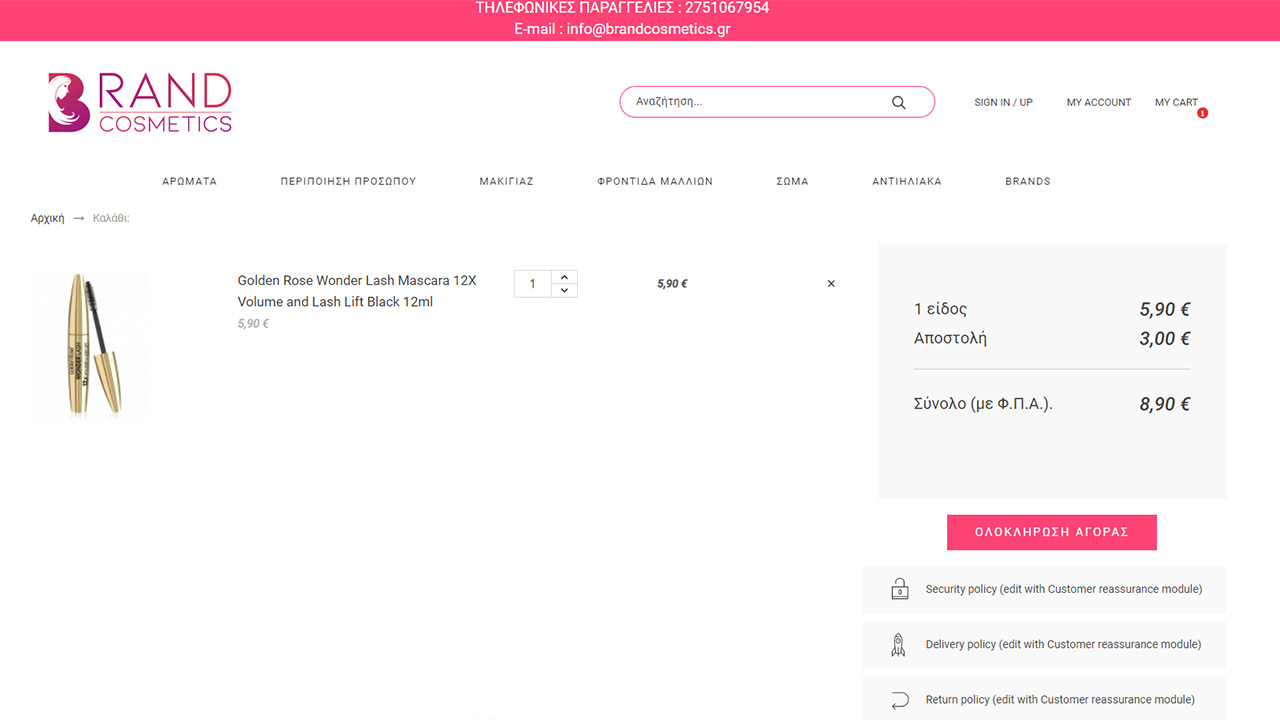Open the ΑΡΩΜΑΤΑ menu
The height and width of the screenshot is (720, 1280).
click(x=190, y=182)
